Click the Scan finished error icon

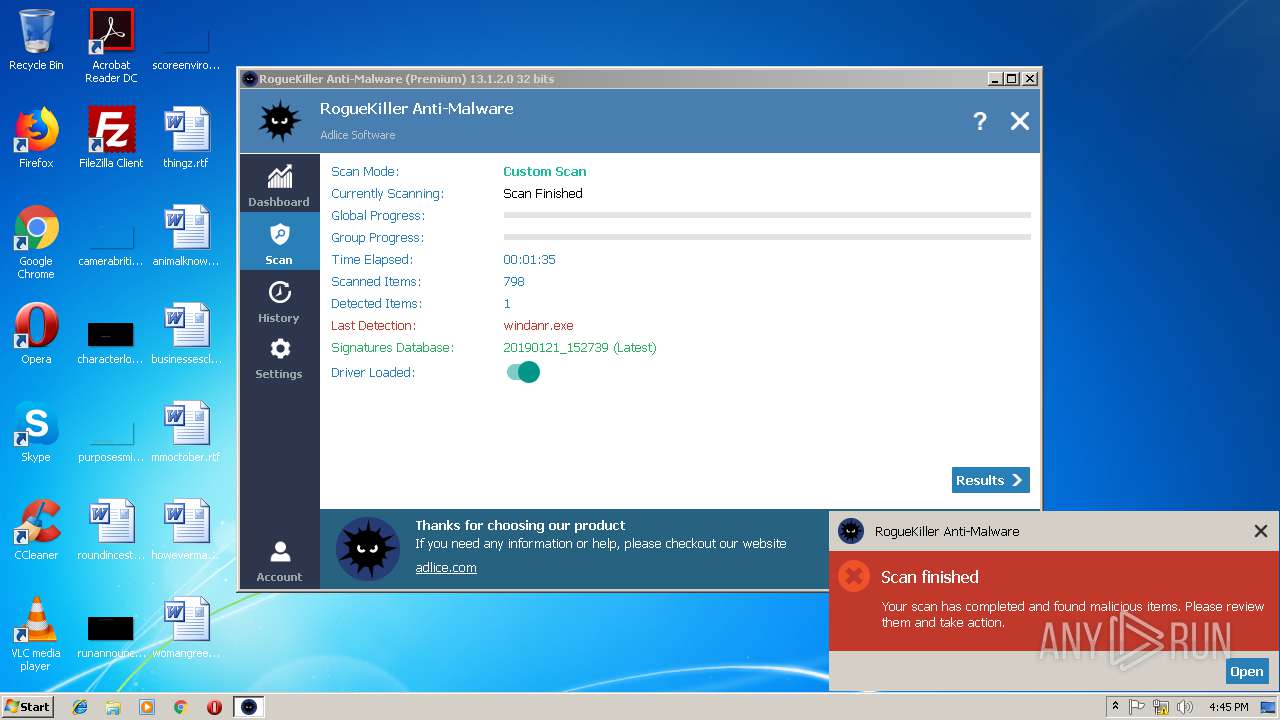(x=853, y=576)
